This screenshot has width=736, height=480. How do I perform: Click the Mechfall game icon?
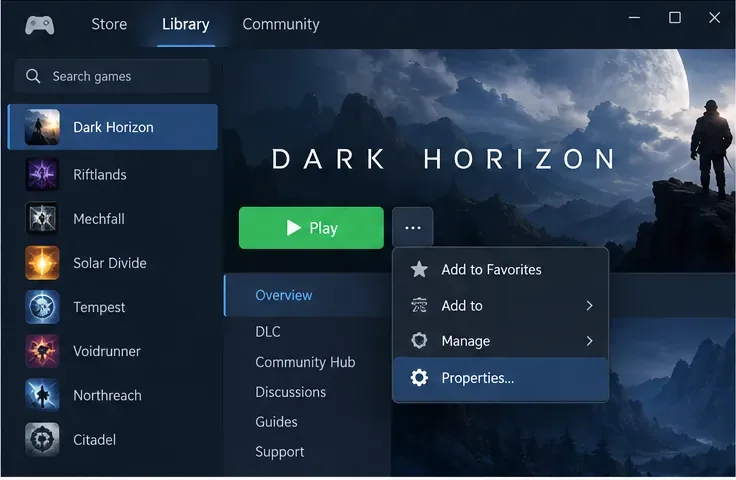pyautogui.click(x=42, y=219)
